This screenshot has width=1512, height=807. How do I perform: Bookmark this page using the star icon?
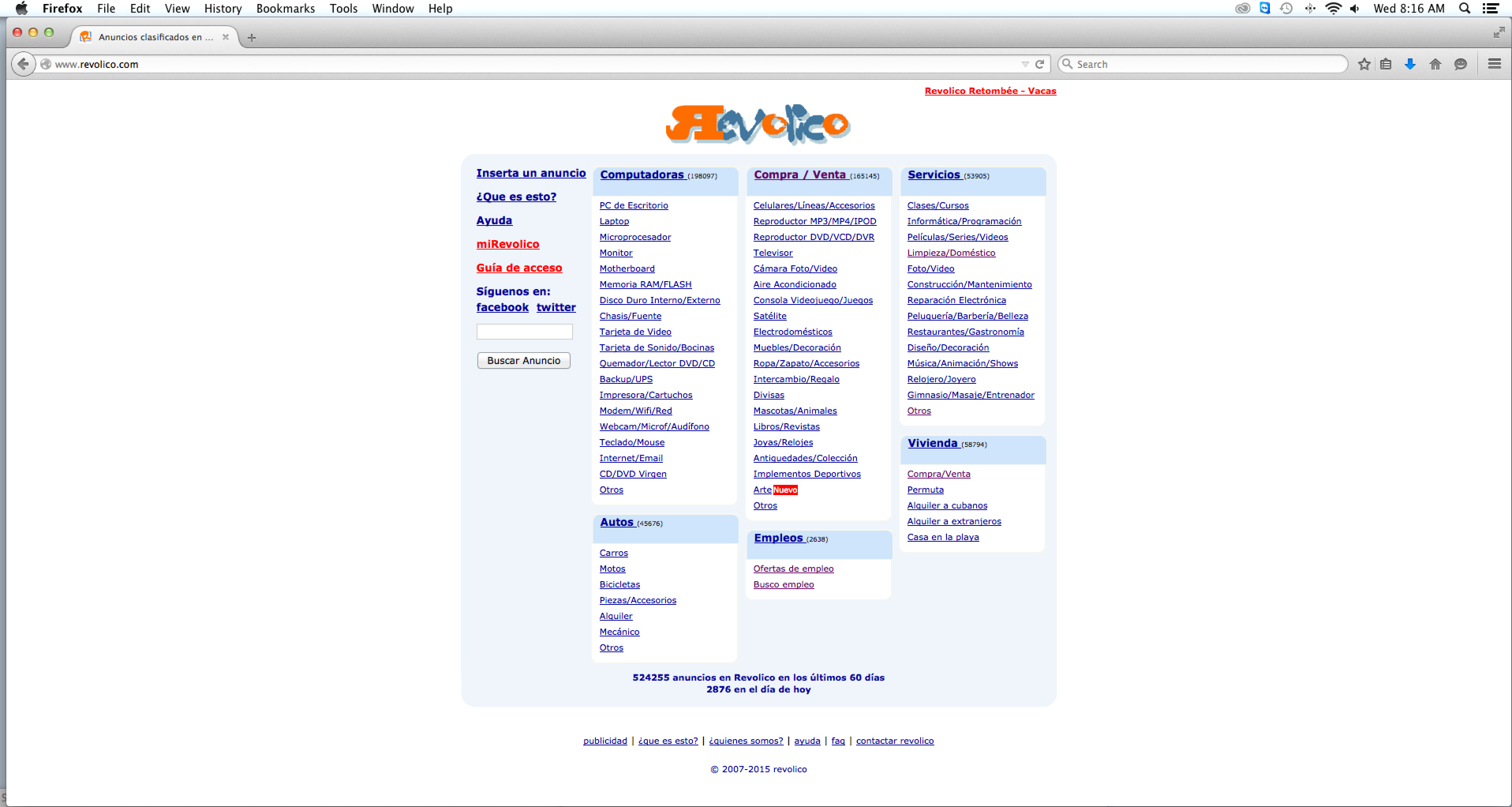[1364, 64]
